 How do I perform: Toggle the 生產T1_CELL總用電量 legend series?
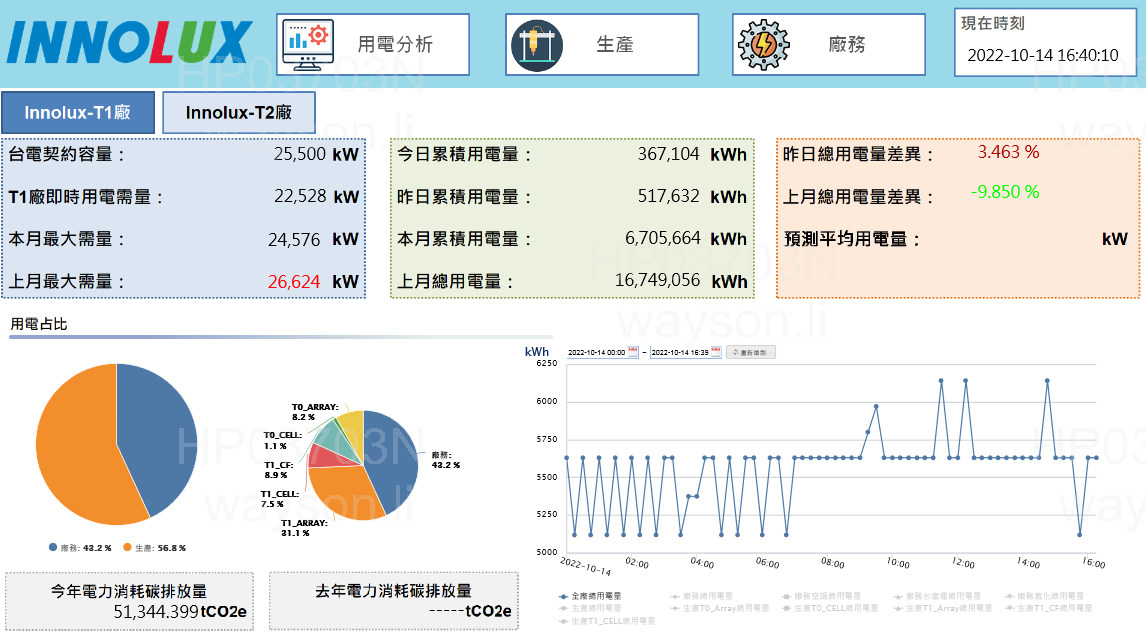[x=607, y=622]
